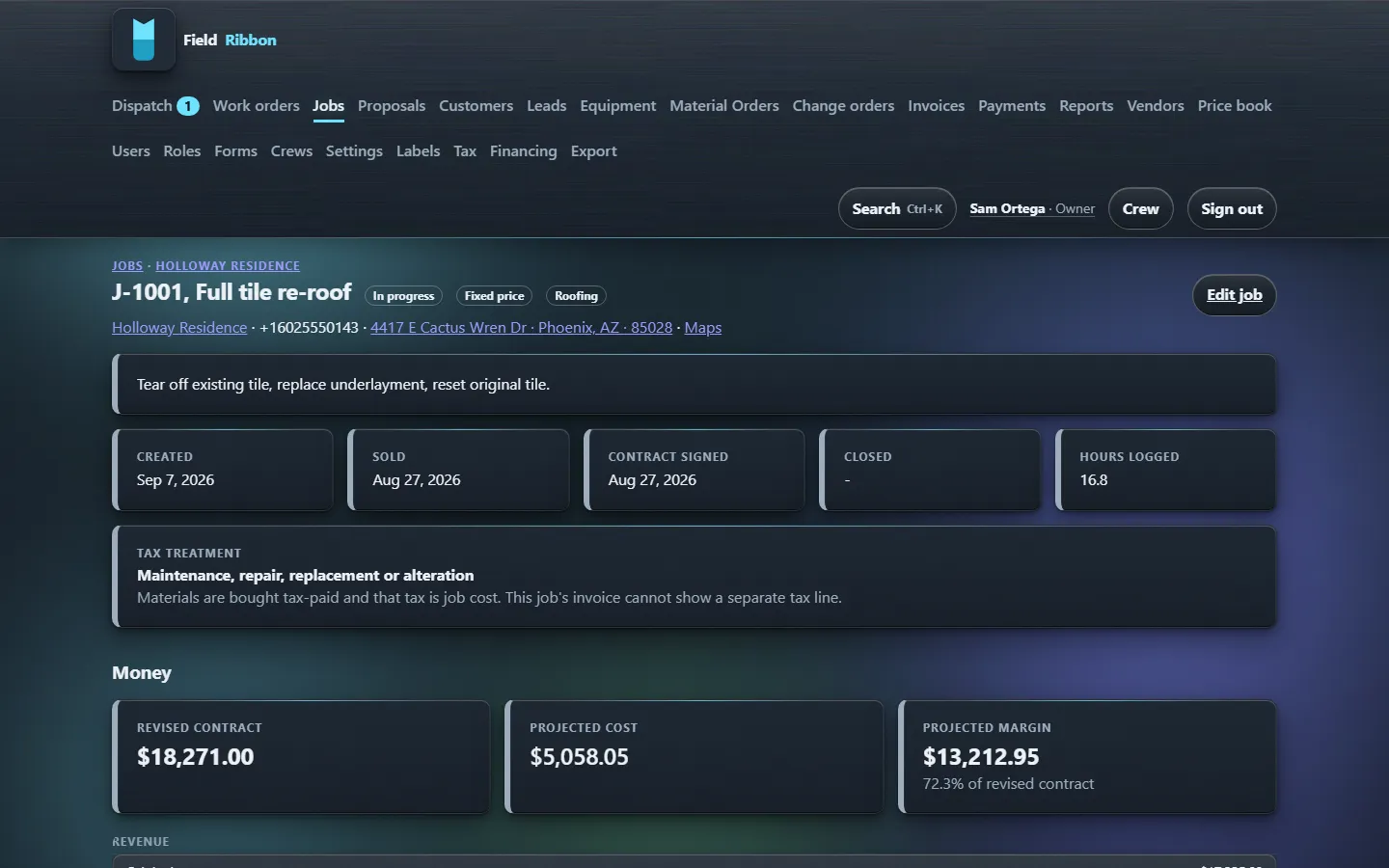
Task: Open the Tax page
Action: point(465,151)
